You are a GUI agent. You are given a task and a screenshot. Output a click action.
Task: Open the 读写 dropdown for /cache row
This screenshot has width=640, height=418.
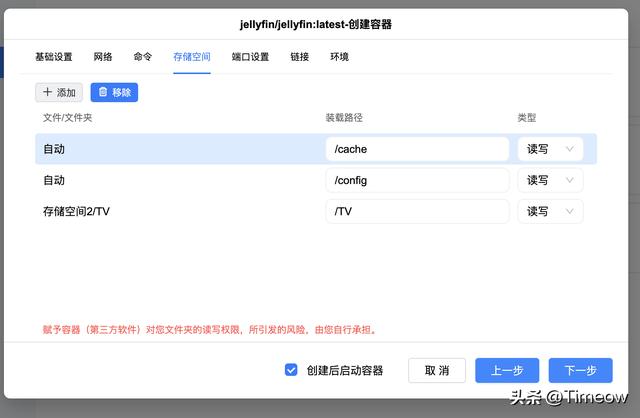pos(550,149)
